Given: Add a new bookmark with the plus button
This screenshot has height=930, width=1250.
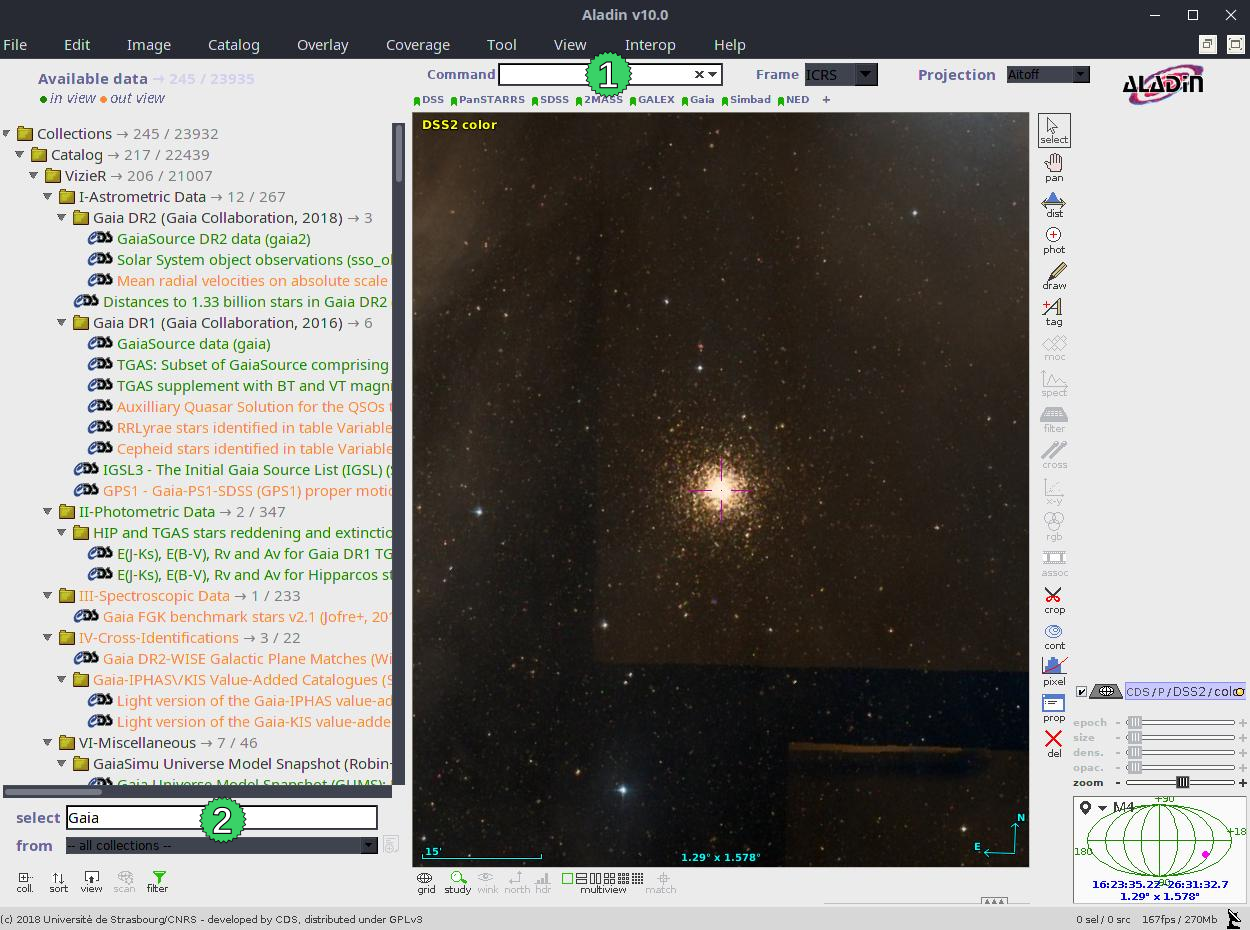Looking at the screenshot, I should click(826, 100).
